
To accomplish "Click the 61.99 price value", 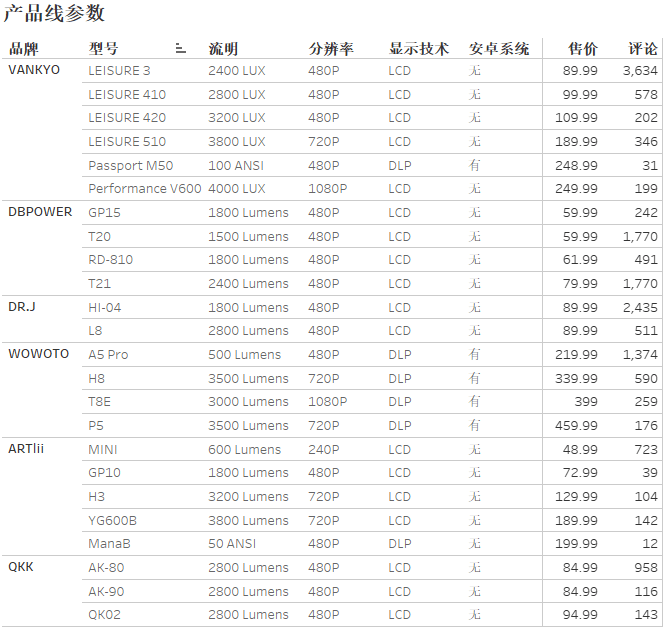I will click(x=580, y=259).
